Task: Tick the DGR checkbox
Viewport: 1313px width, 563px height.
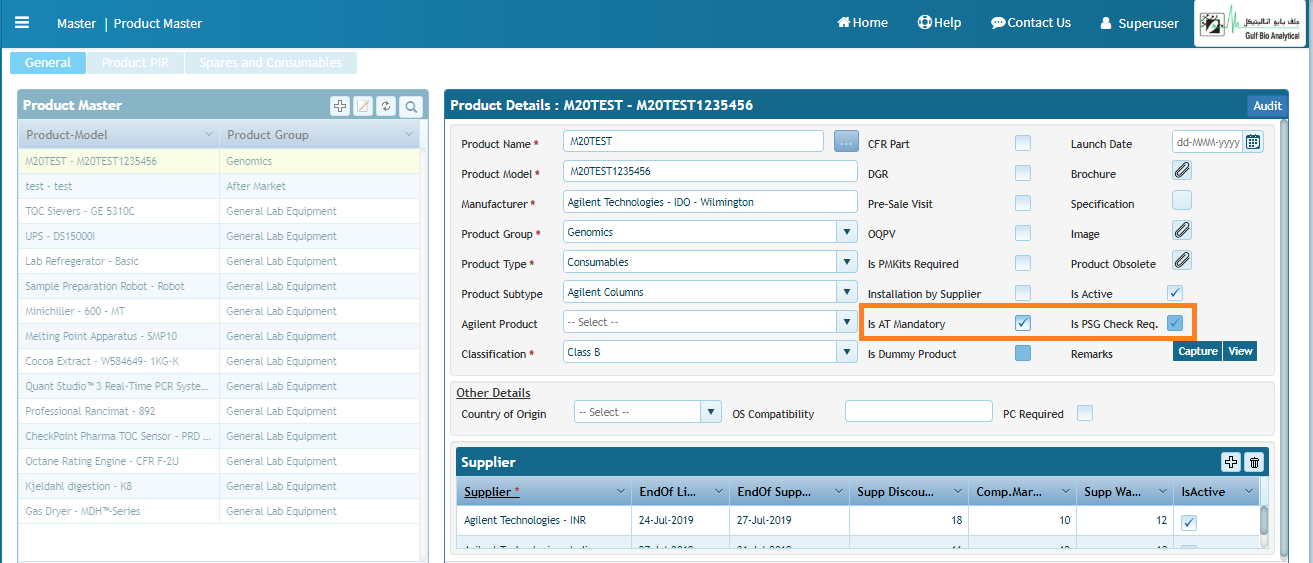Action: (1022, 173)
